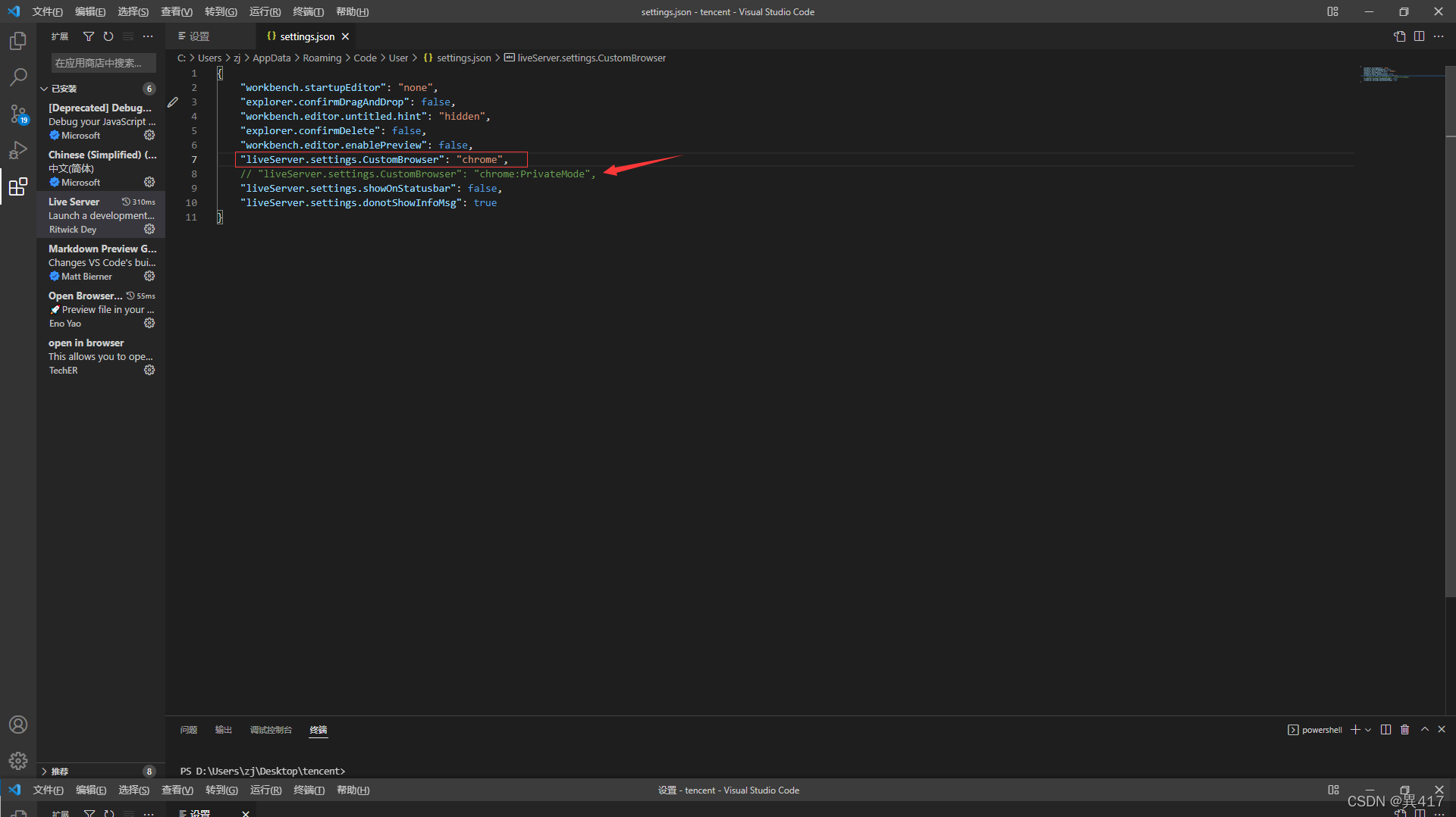The image size is (1456, 817).
Task: Click the Roaming breadcrumb segment
Action: click(x=322, y=58)
